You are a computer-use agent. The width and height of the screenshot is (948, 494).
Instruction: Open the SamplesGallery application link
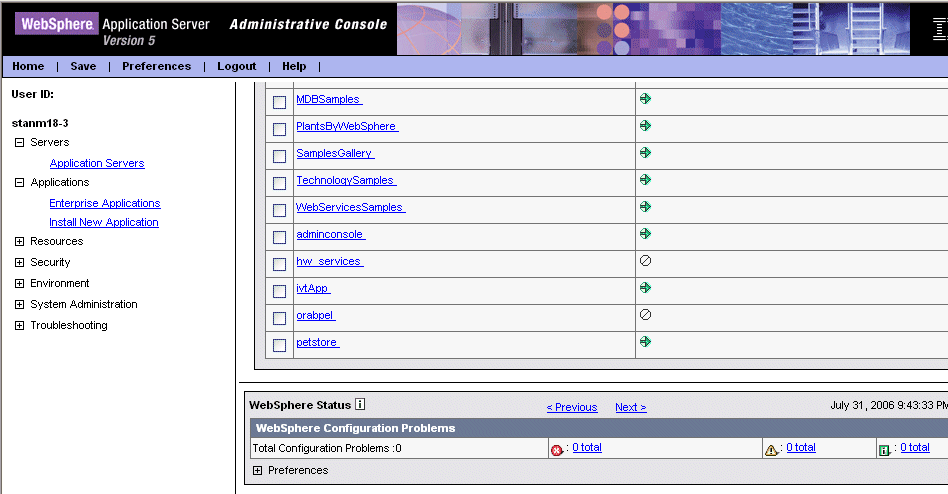(x=336, y=153)
